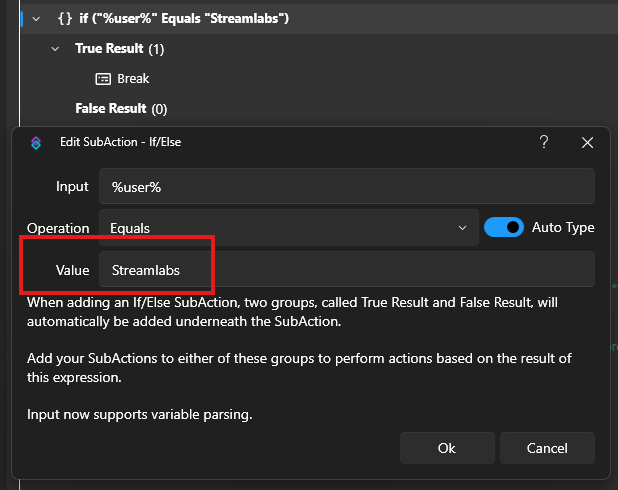Select the False Result (0) group
The height and width of the screenshot is (490, 618).
click(x=121, y=108)
